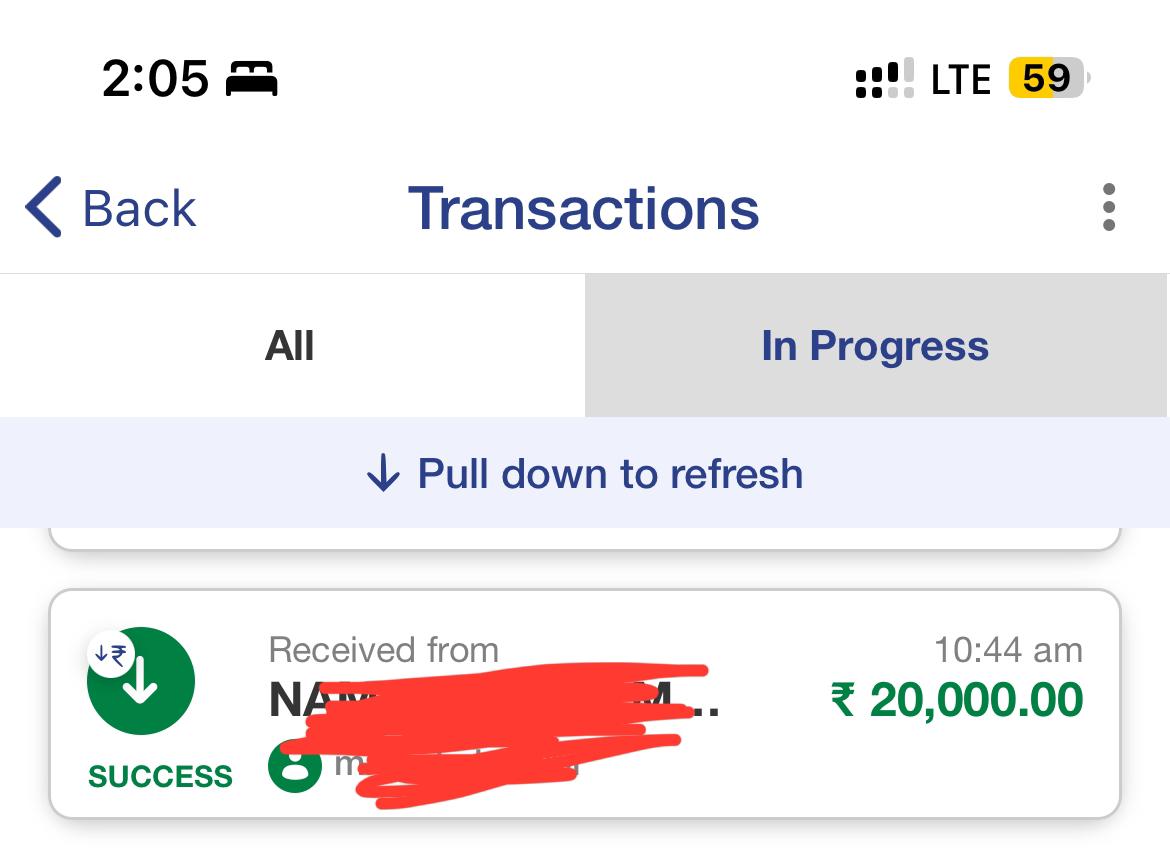Tap the bed sleep-focus status icon
The width and height of the screenshot is (1170, 863).
point(252,79)
